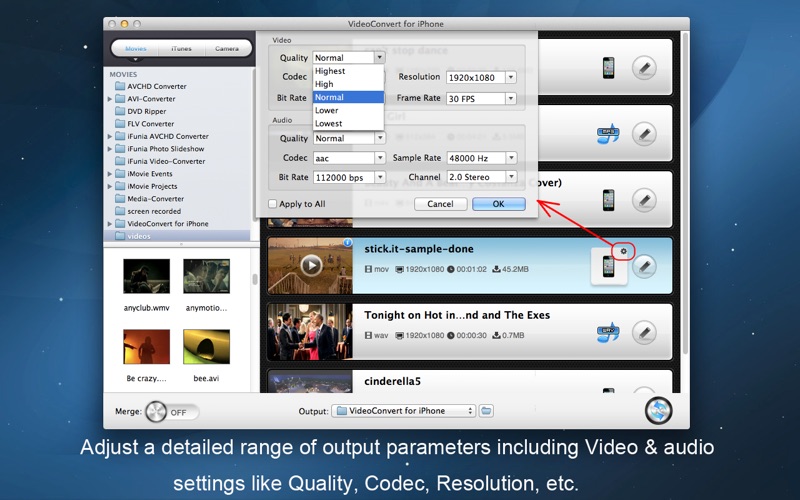Screen dimensions: 800x500
Task: Select the cinderella5 list item
Action: 469,381
